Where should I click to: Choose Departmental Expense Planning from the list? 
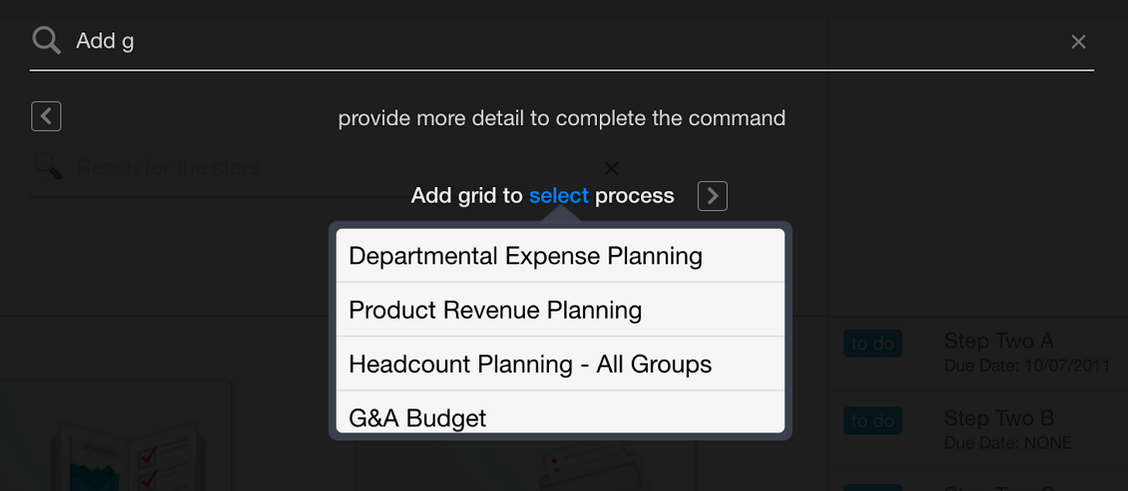(x=560, y=255)
